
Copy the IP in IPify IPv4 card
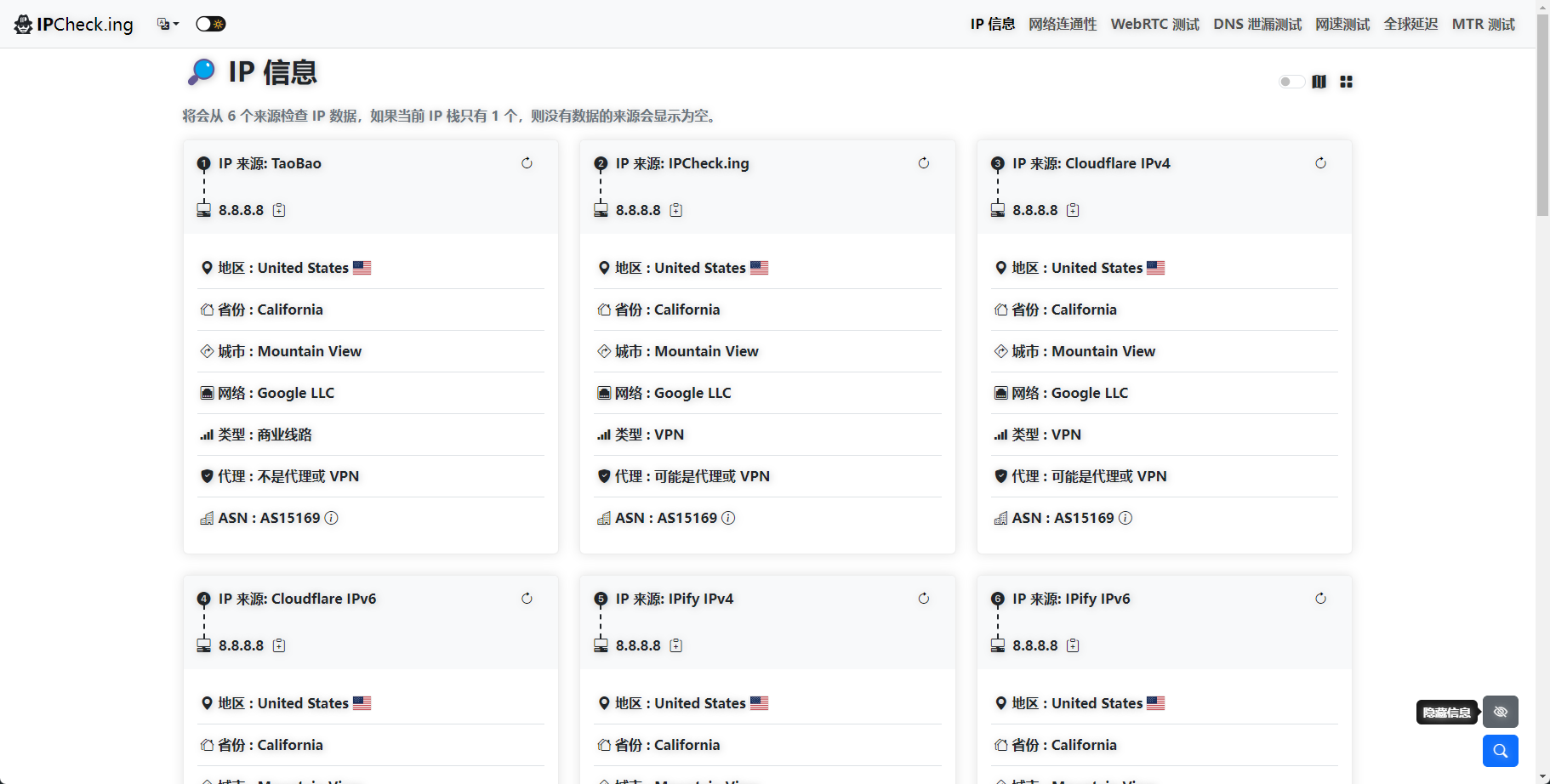click(x=675, y=645)
